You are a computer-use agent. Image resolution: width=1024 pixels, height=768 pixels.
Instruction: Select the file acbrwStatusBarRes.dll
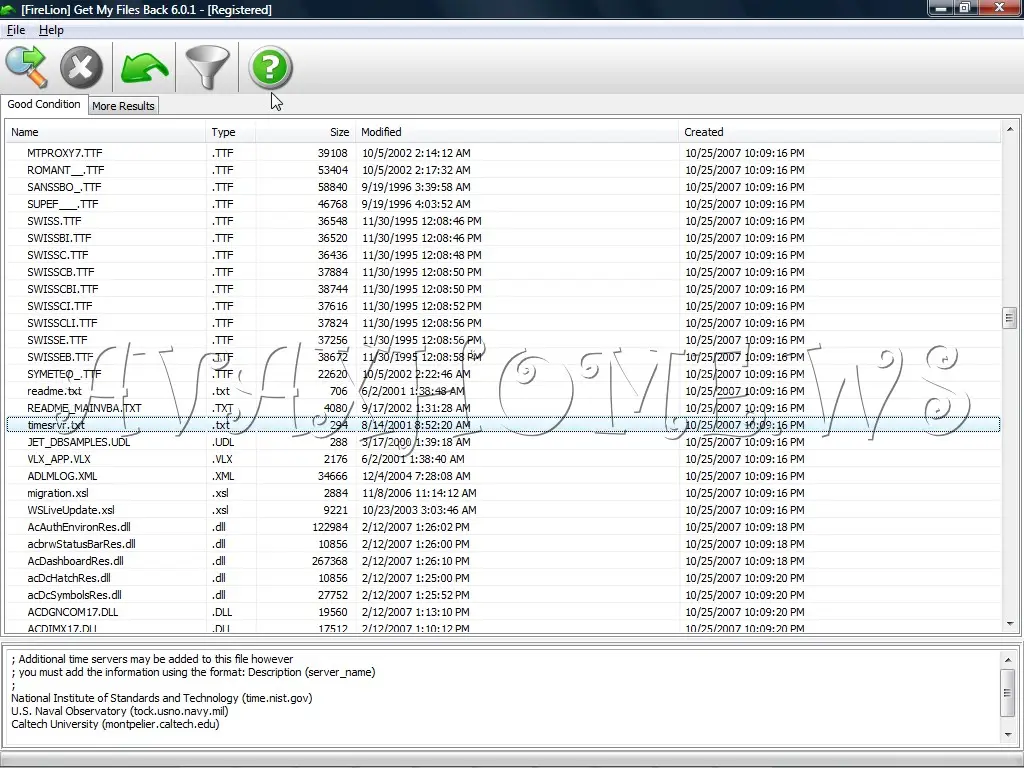[82, 543]
